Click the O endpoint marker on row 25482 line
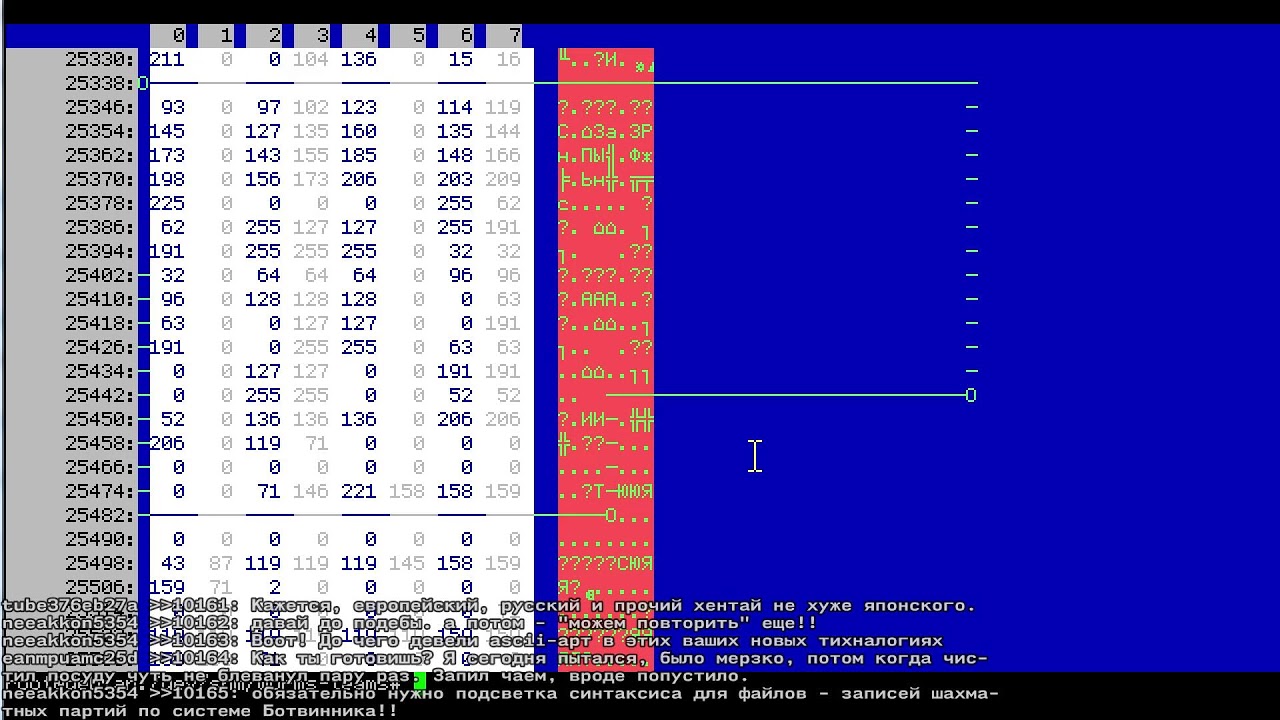This screenshot has width=1280, height=720. coord(611,516)
